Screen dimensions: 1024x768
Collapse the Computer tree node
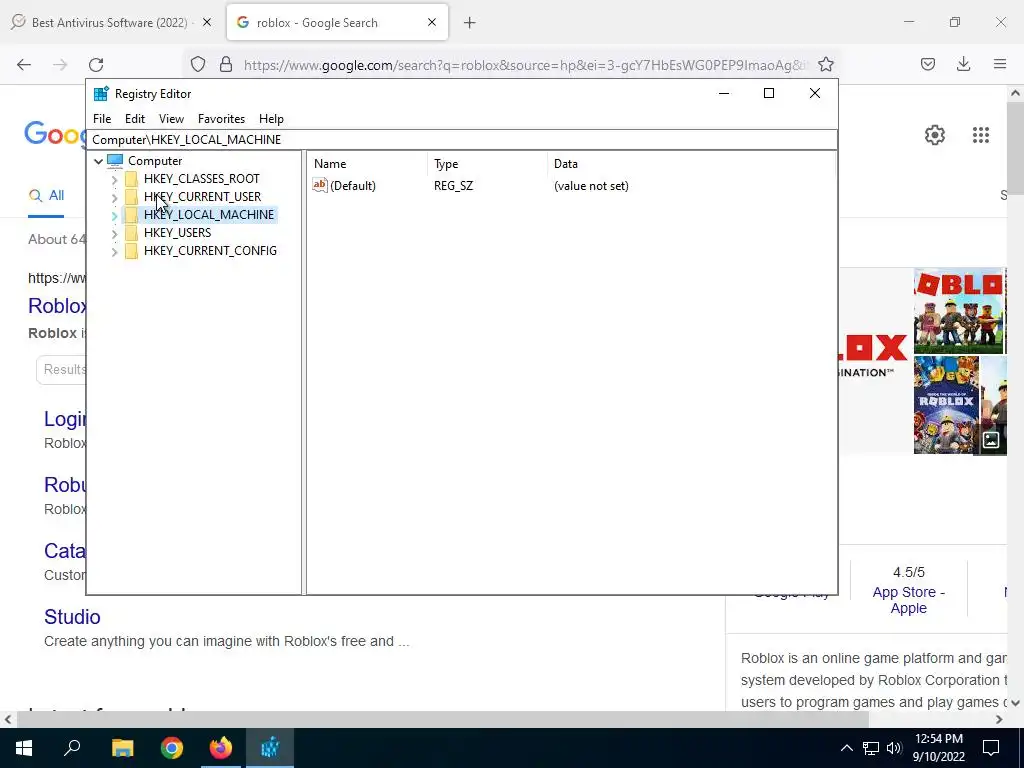tap(98, 161)
